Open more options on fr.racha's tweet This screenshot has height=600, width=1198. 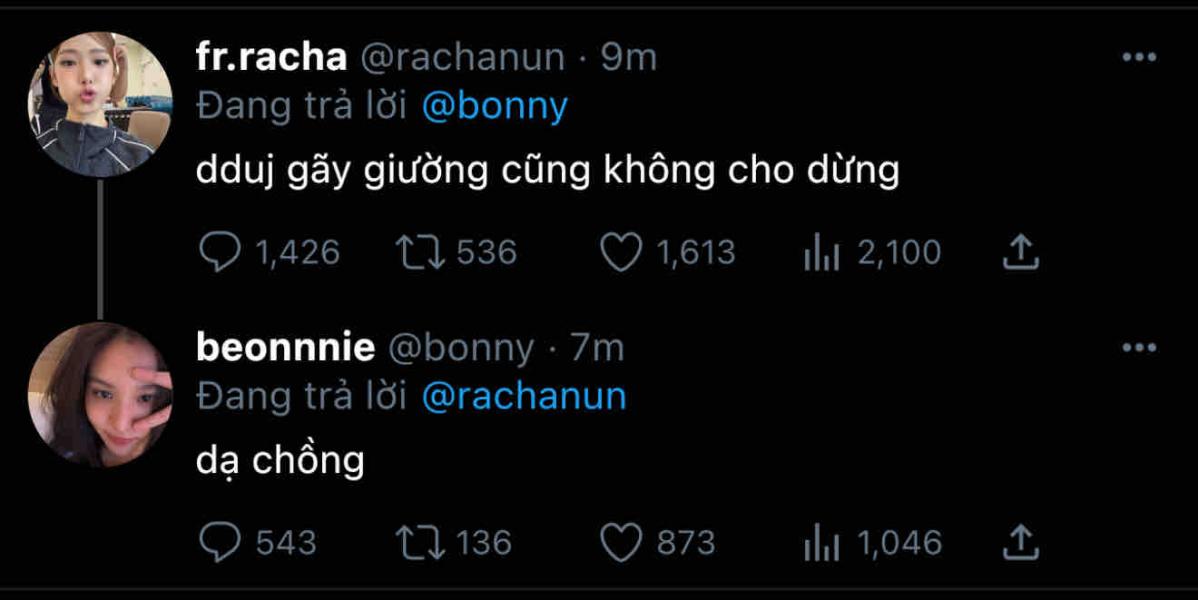click(1139, 58)
